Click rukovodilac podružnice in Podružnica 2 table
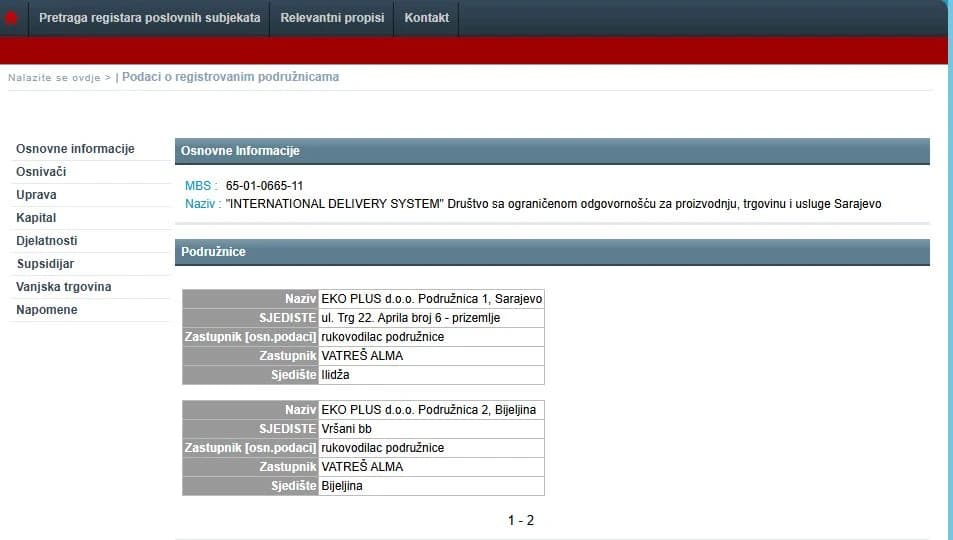The image size is (953, 540). [x=432, y=448]
